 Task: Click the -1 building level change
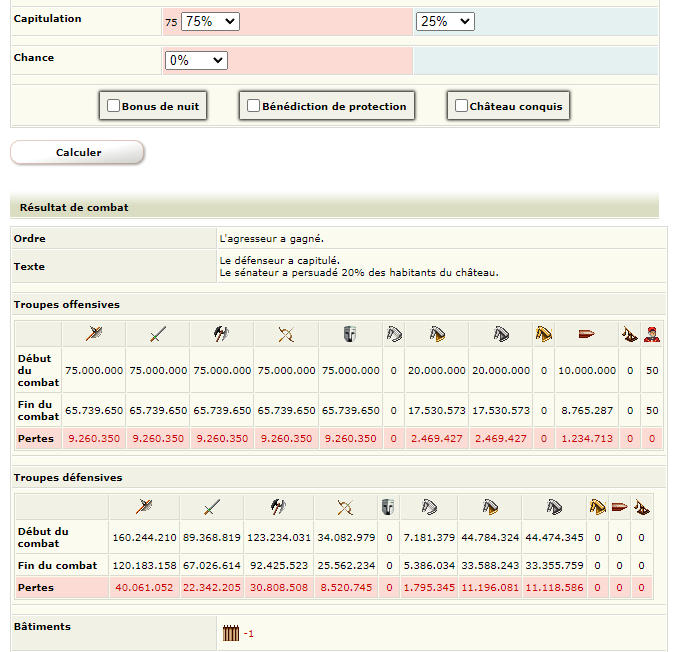tap(248, 634)
